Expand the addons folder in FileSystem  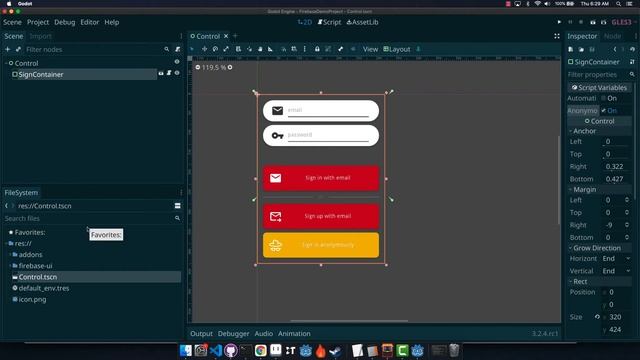tap(10, 254)
